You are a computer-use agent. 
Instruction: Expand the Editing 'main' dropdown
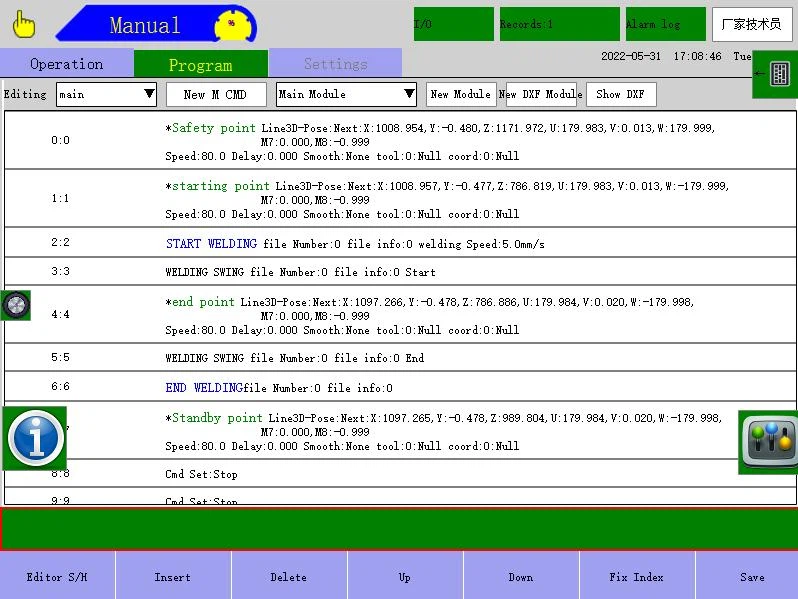[106, 94]
